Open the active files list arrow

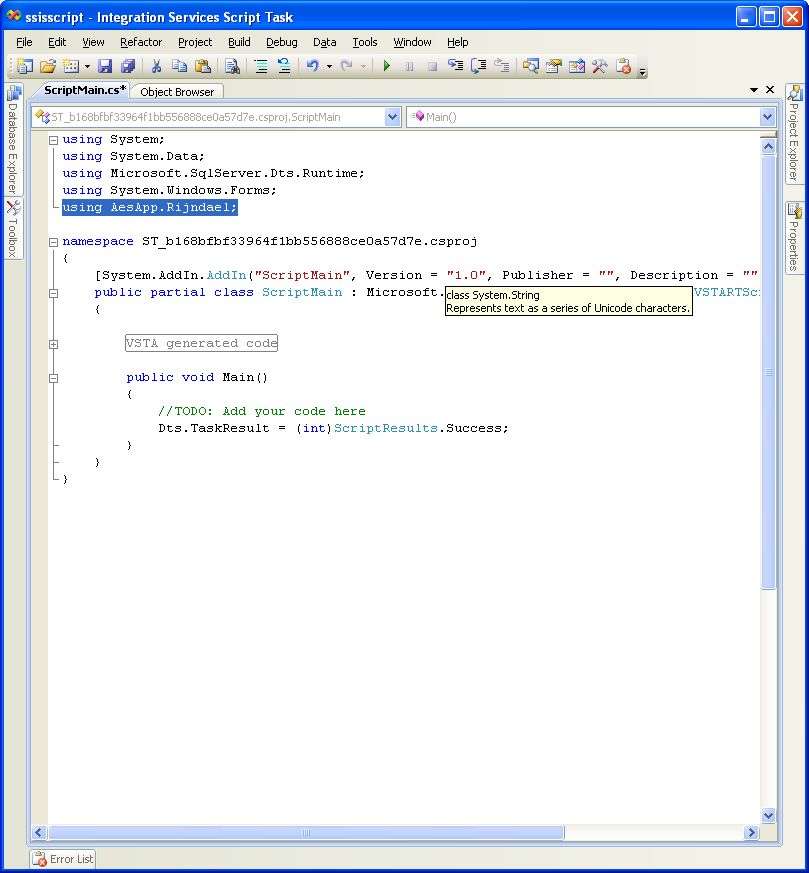pyautogui.click(x=754, y=90)
